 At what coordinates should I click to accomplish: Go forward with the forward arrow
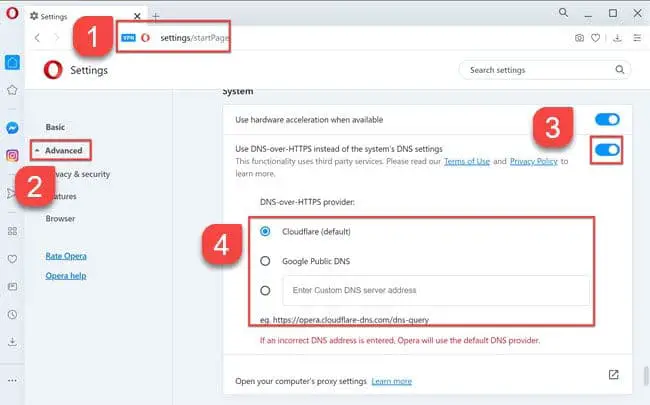(57, 38)
